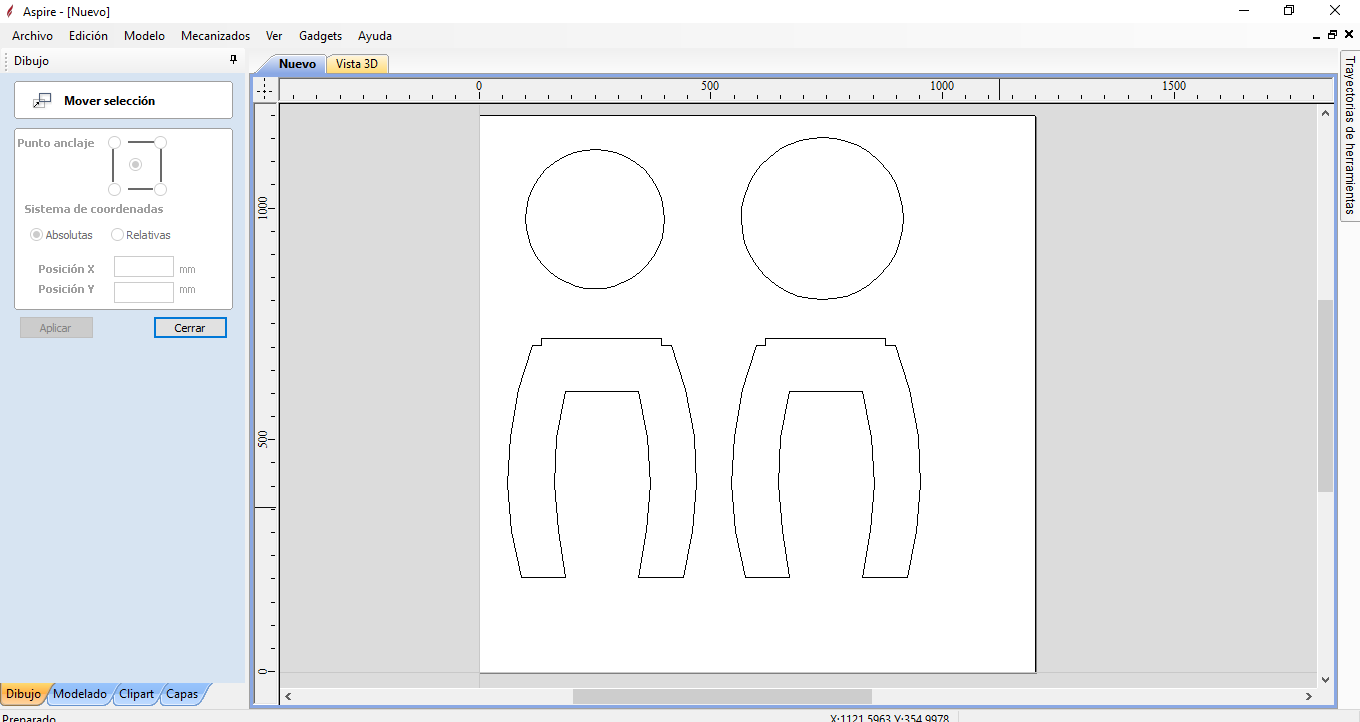Click the Mover selección tool icon
Screen dimensions: 1360x722
tap(42, 101)
